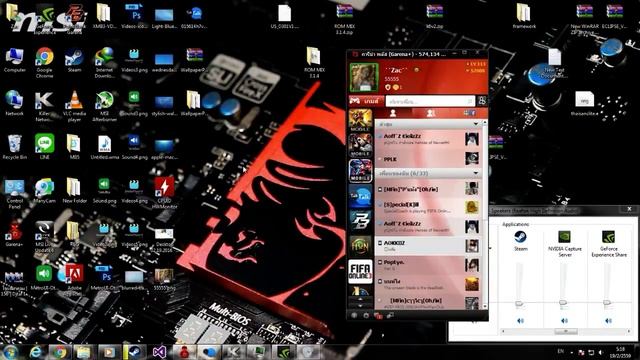Mute GeForce Experience Share in Volume Mixer
Image resolution: width=640 pixels, height=360 pixels.
[608, 321]
